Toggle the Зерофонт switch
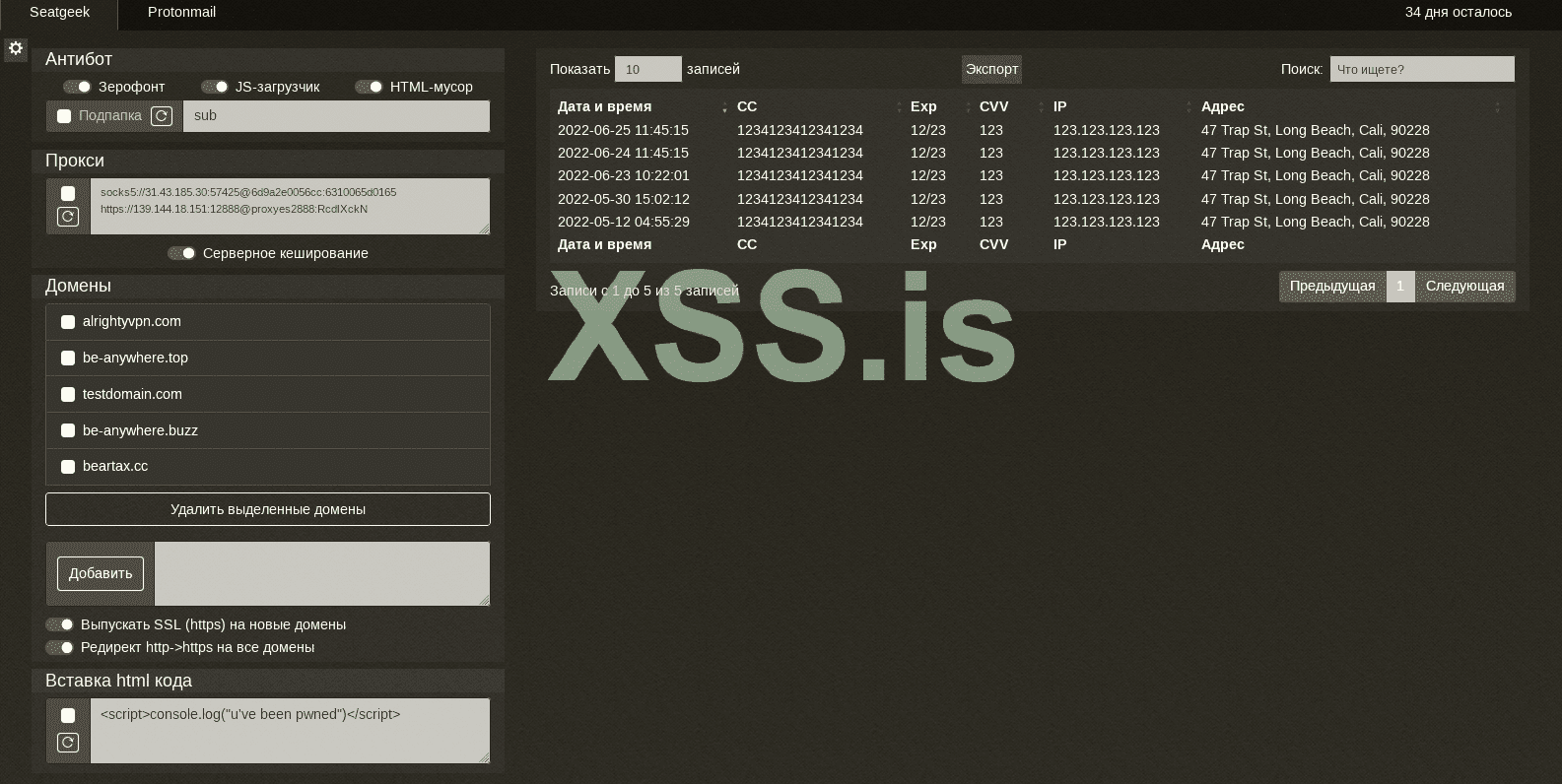Image resolution: width=1562 pixels, height=784 pixels. click(78, 87)
